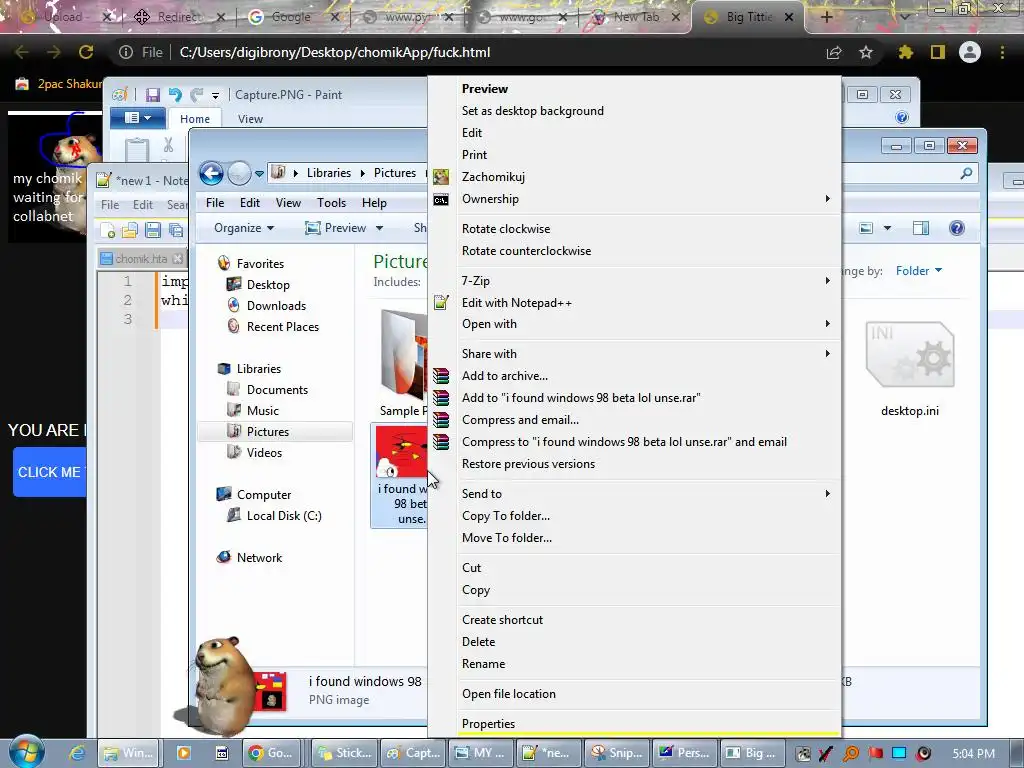The height and width of the screenshot is (768, 1024).
Task: Click Notepad++ save toolbar icon
Action: point(153,229)
